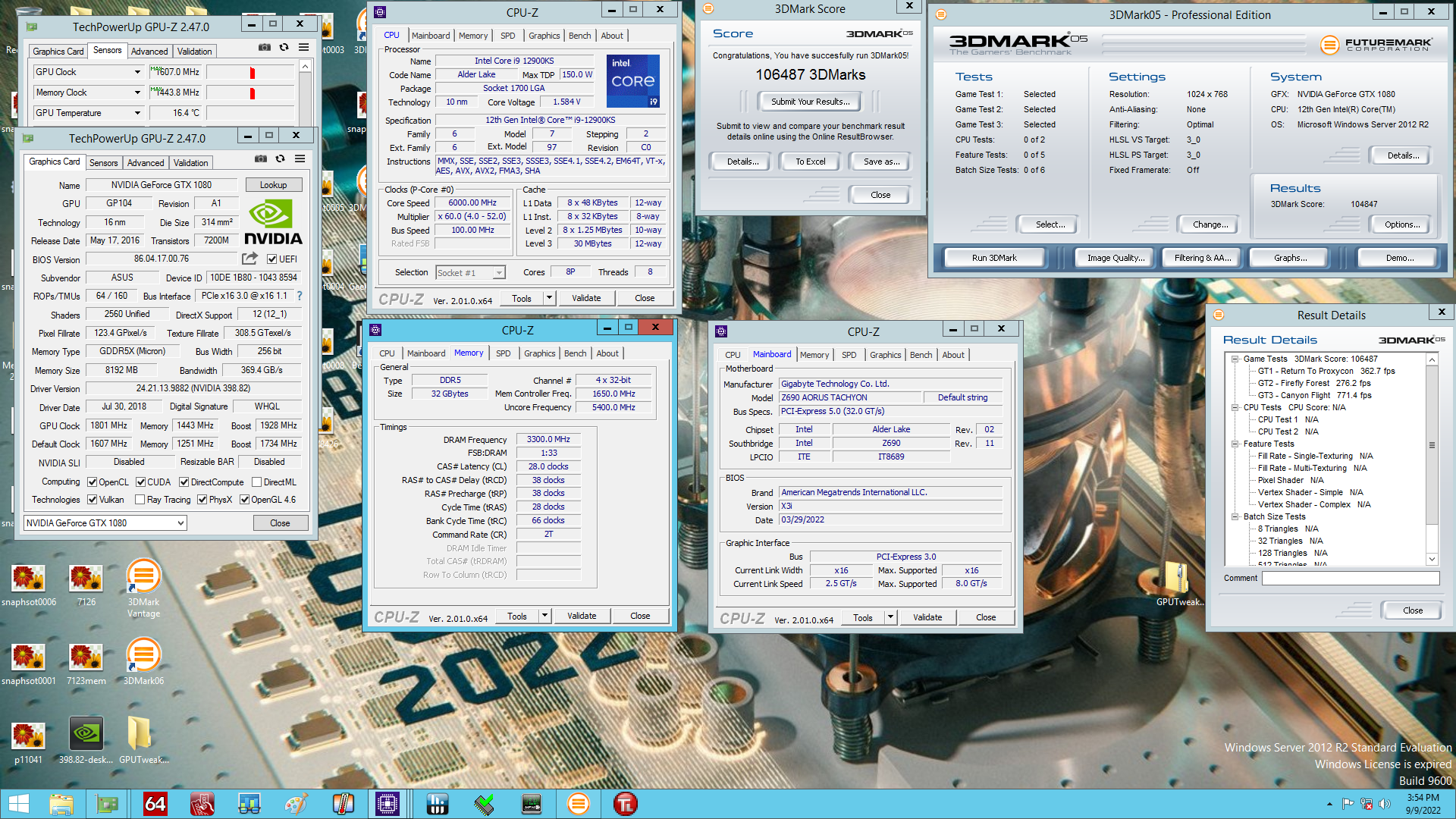Select the snaphsot0006 desktop image icon

tap(29, 585)
